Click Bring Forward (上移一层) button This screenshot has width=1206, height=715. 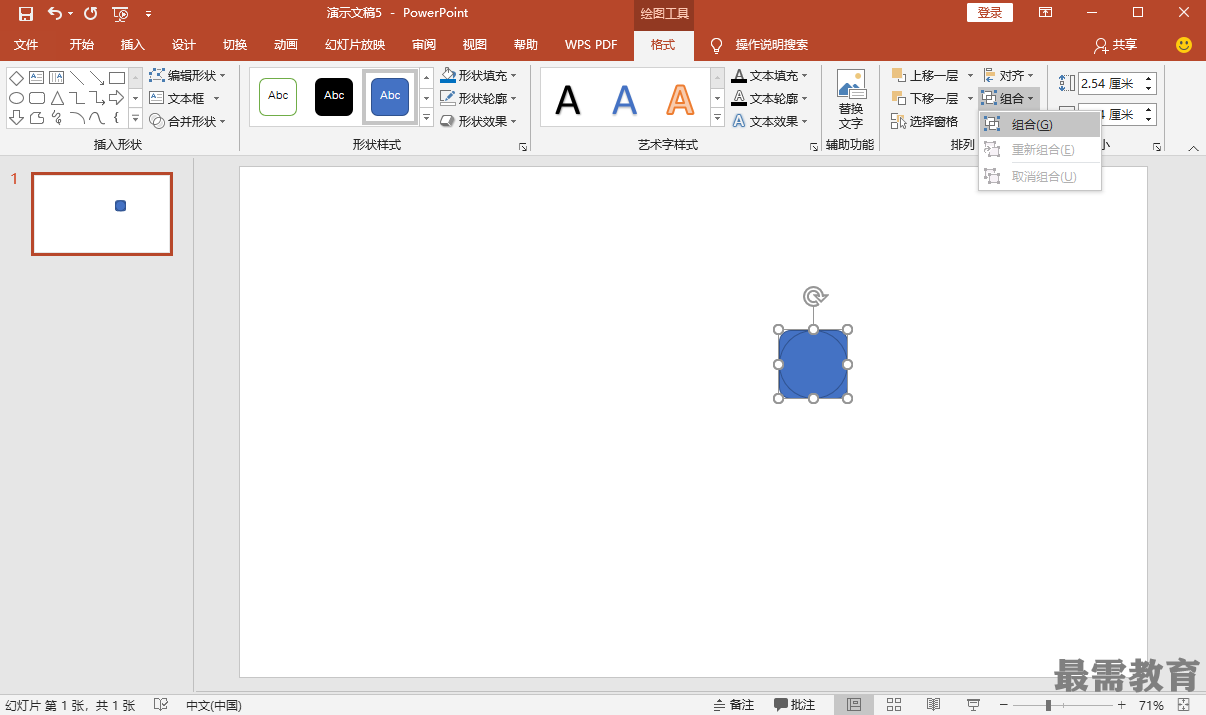pos(925,75)
